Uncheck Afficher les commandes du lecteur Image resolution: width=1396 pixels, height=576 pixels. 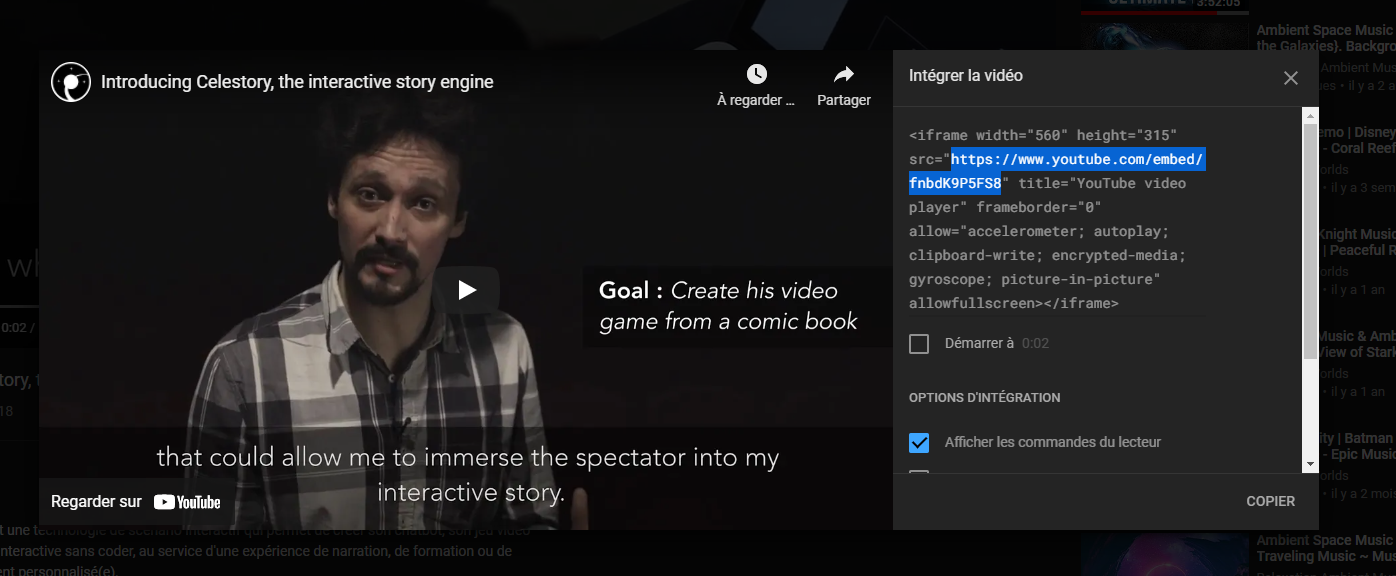(x=919, y=442)
